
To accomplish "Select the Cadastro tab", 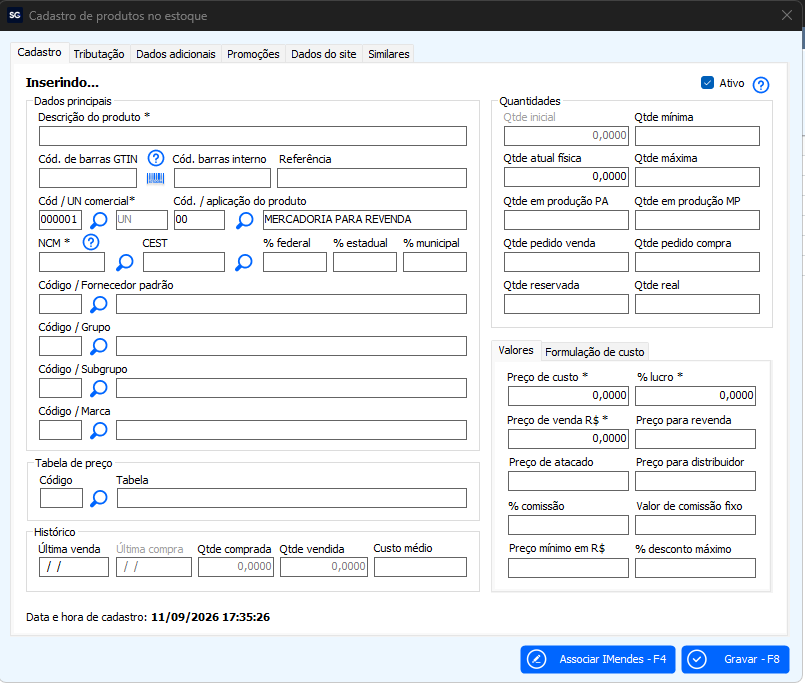I will pyautogui.click(x=40, y=52).
